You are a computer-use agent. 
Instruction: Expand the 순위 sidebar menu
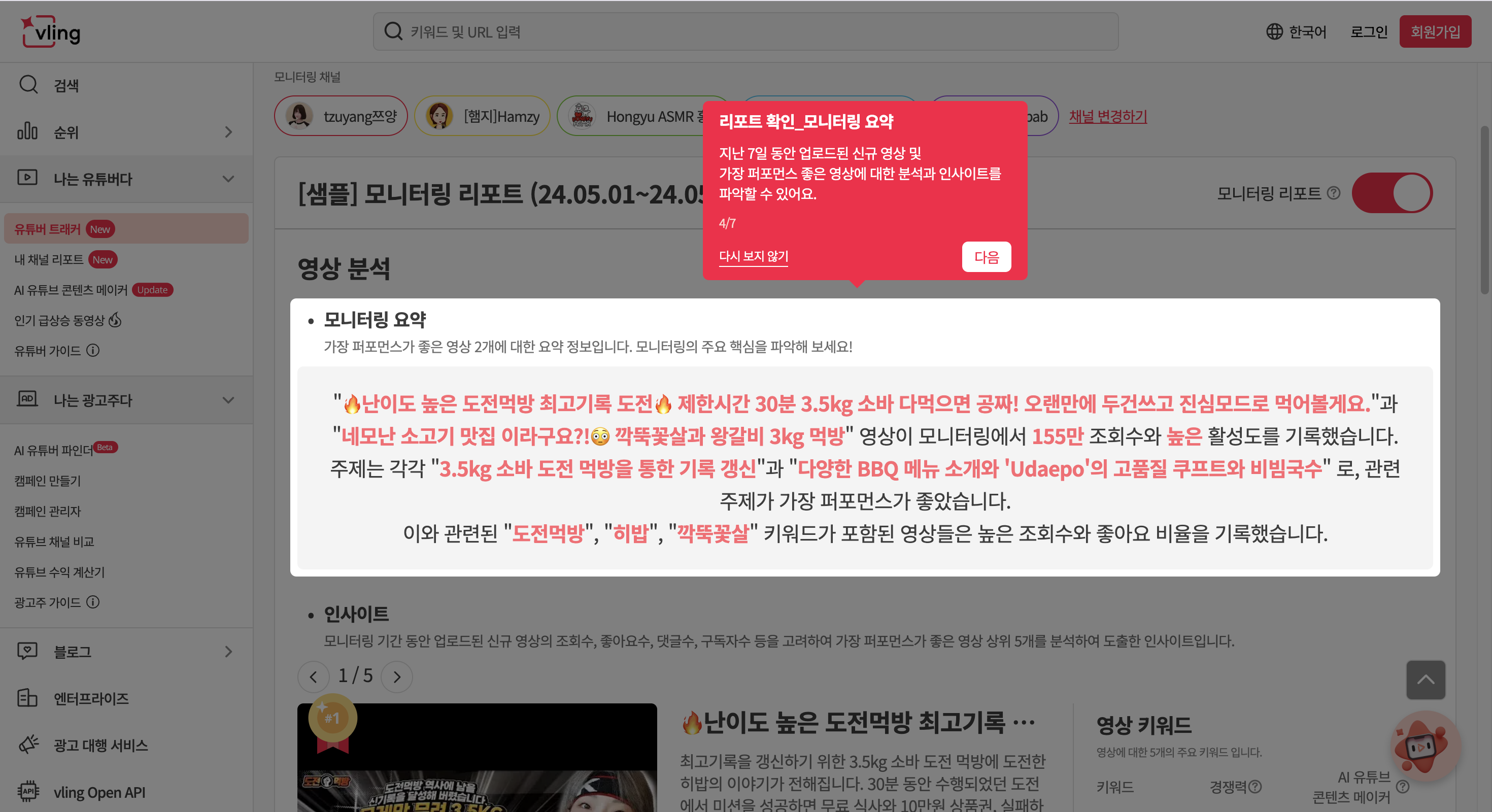tap(228, 132)
